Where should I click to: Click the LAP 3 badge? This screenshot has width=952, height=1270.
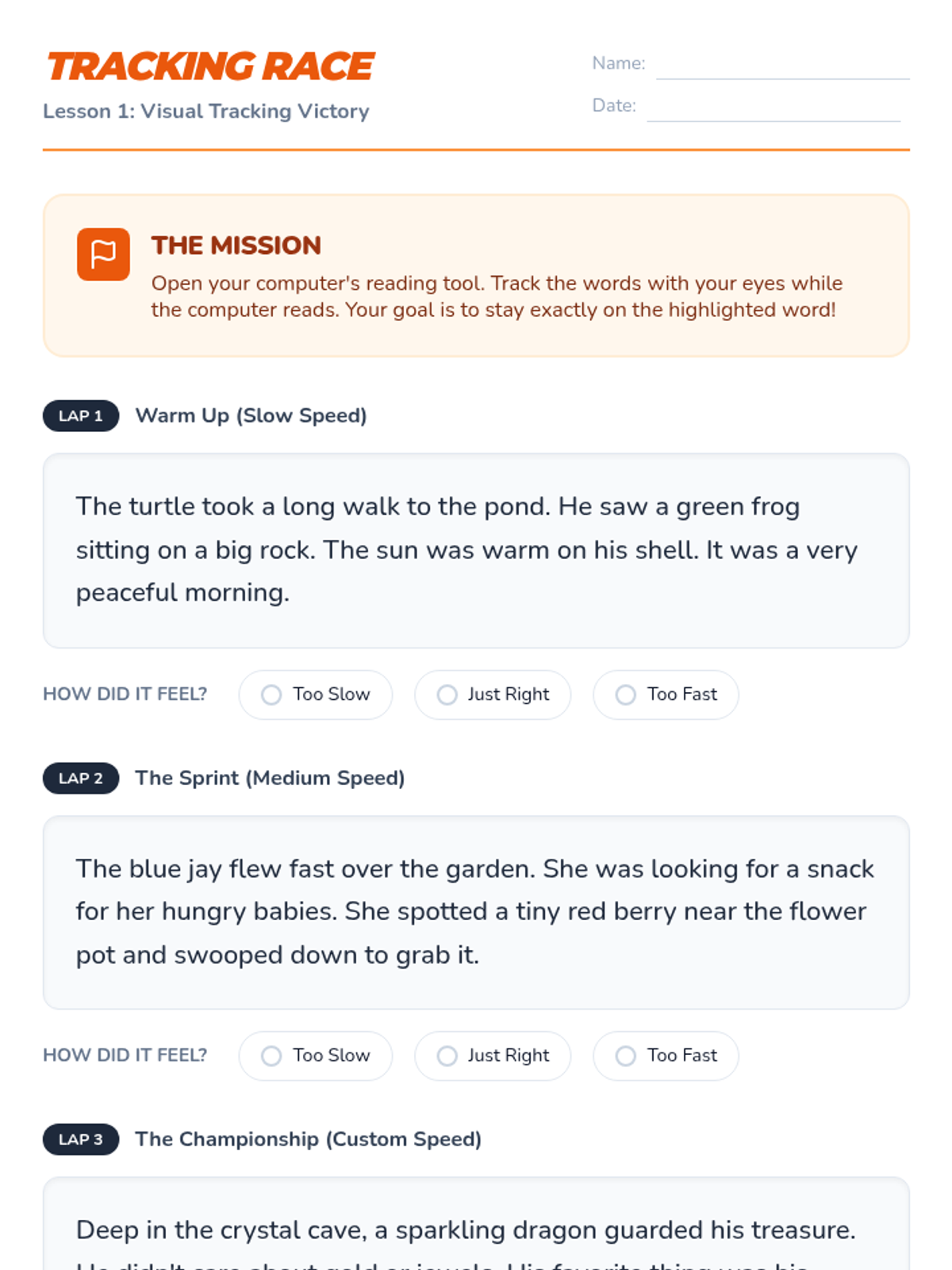[x=81, y=1140]
